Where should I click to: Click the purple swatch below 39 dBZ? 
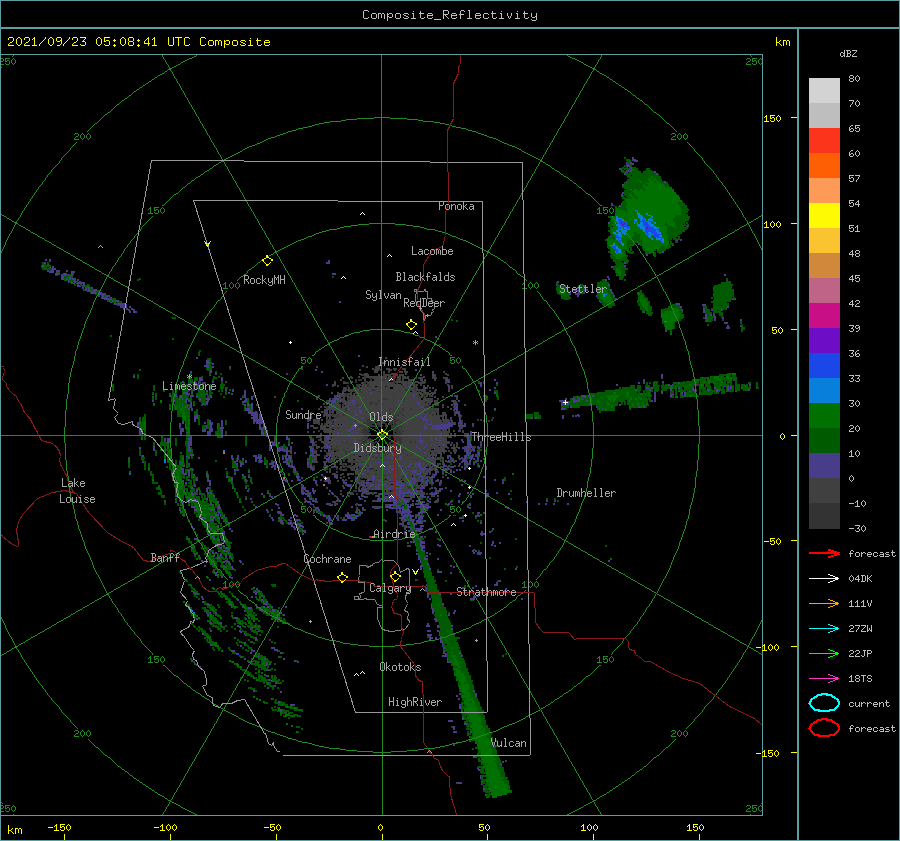coord(824,340)
